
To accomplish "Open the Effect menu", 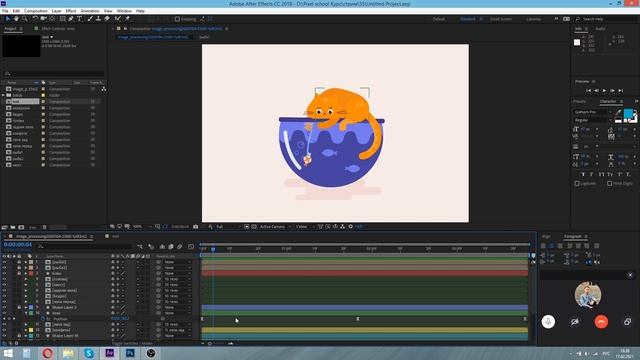I will click(71, 11).
